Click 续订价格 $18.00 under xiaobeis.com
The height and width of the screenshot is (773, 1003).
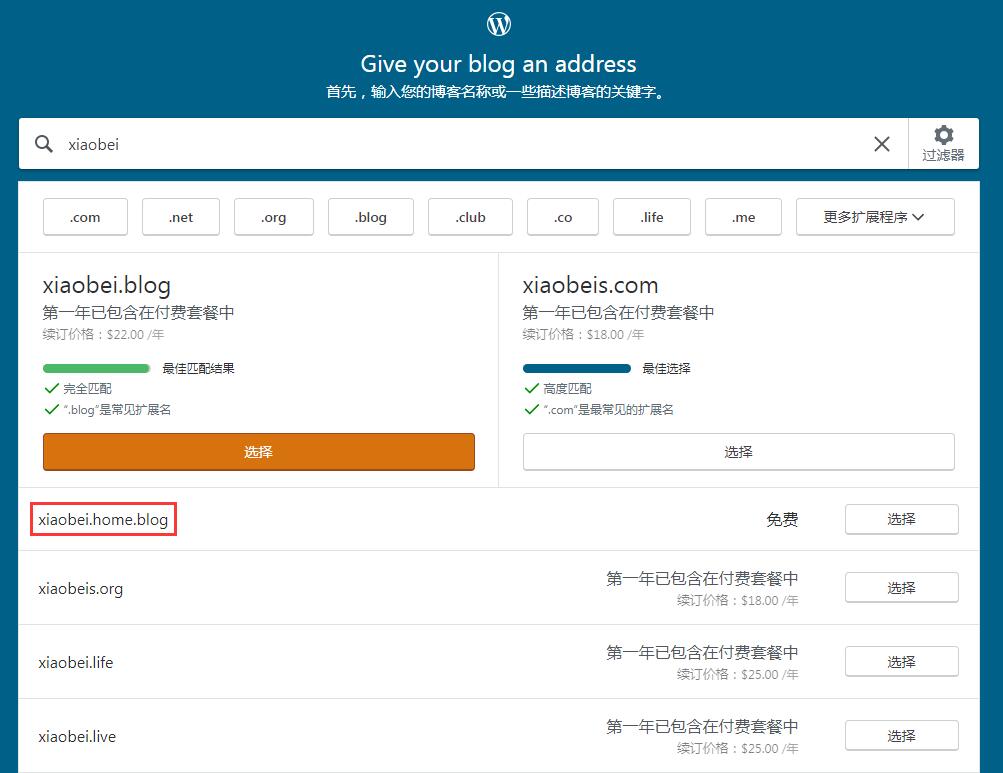click(583, 334)
